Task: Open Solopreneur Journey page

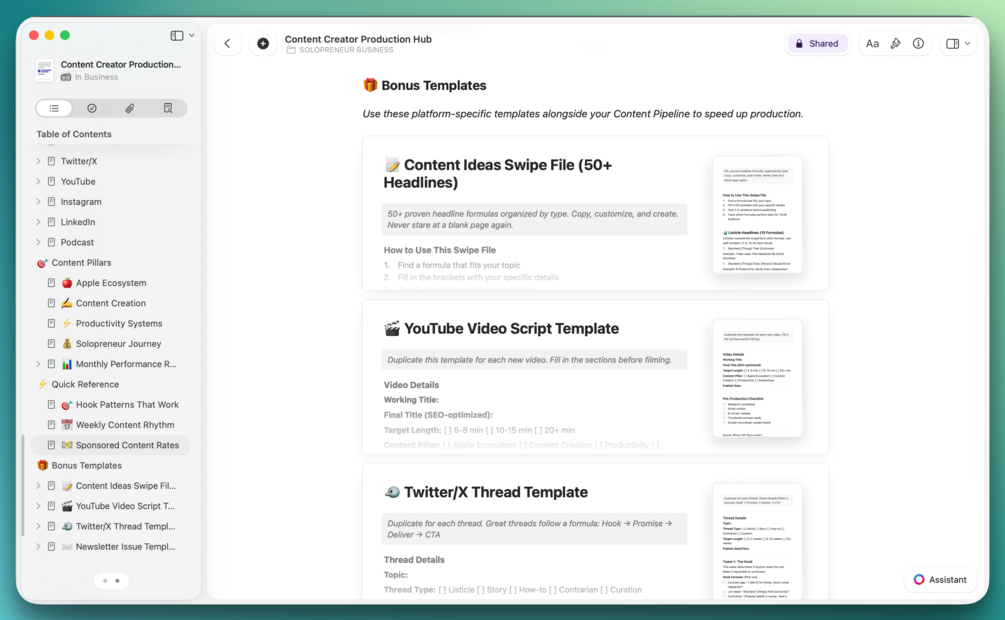Action: 119,344
